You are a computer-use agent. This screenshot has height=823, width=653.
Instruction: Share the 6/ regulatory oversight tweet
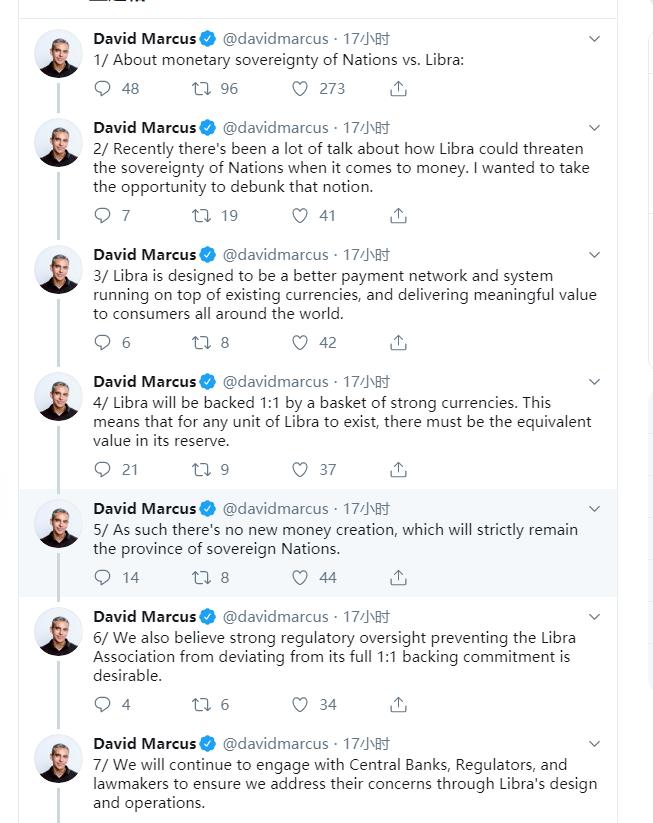(x=398, y=704)
